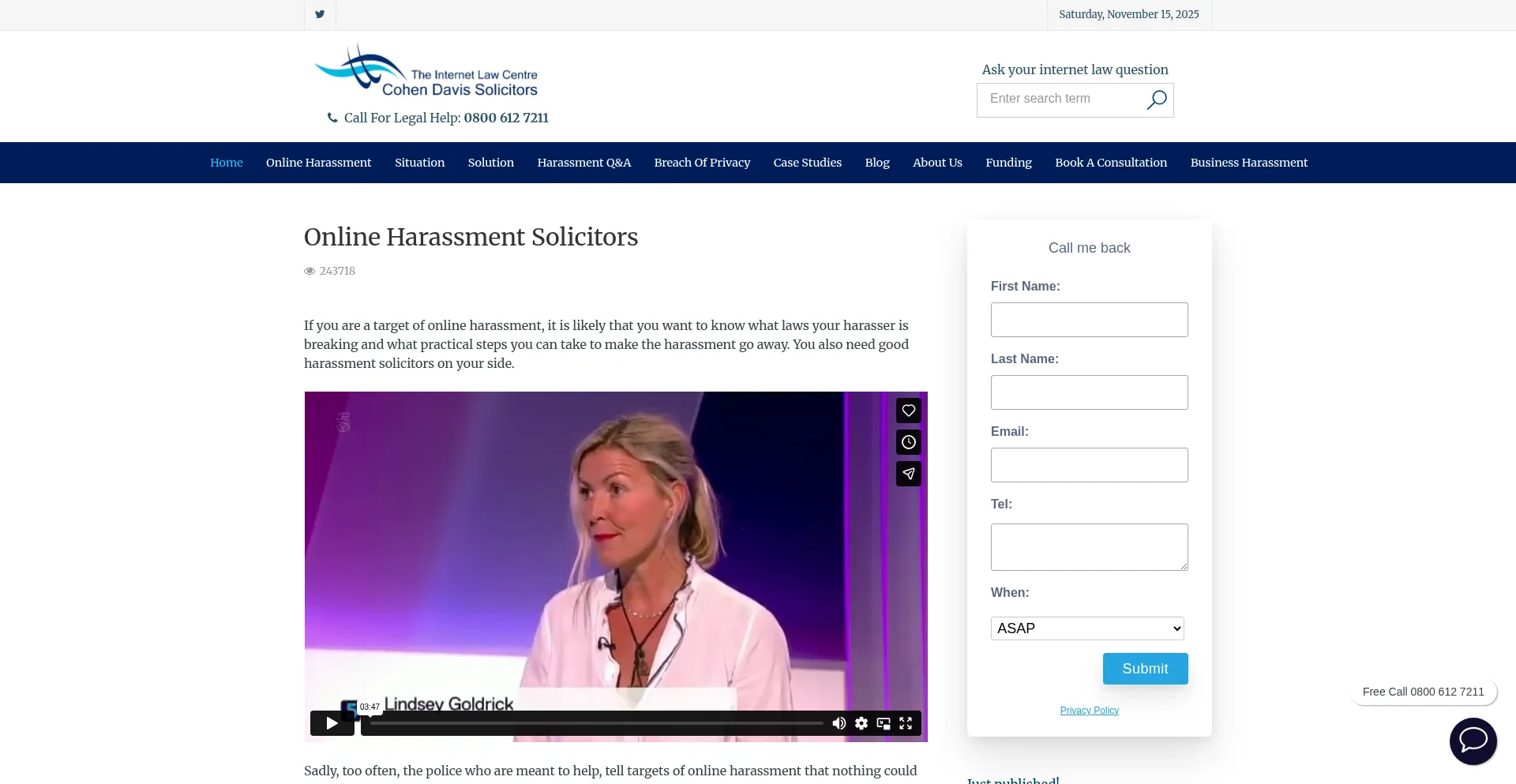Open video settings gear icon

click(x=861, y=723)
